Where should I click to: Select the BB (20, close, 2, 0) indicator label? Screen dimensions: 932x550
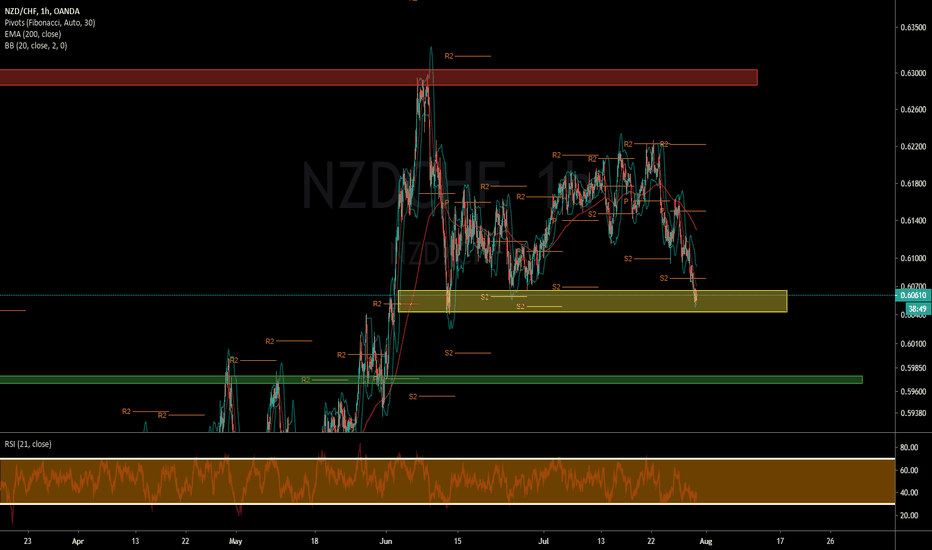pos(36,45)
